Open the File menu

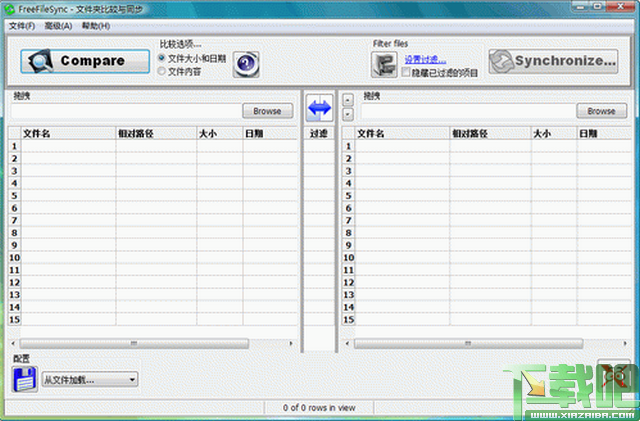pyautogui.click(x=22, y=26)
